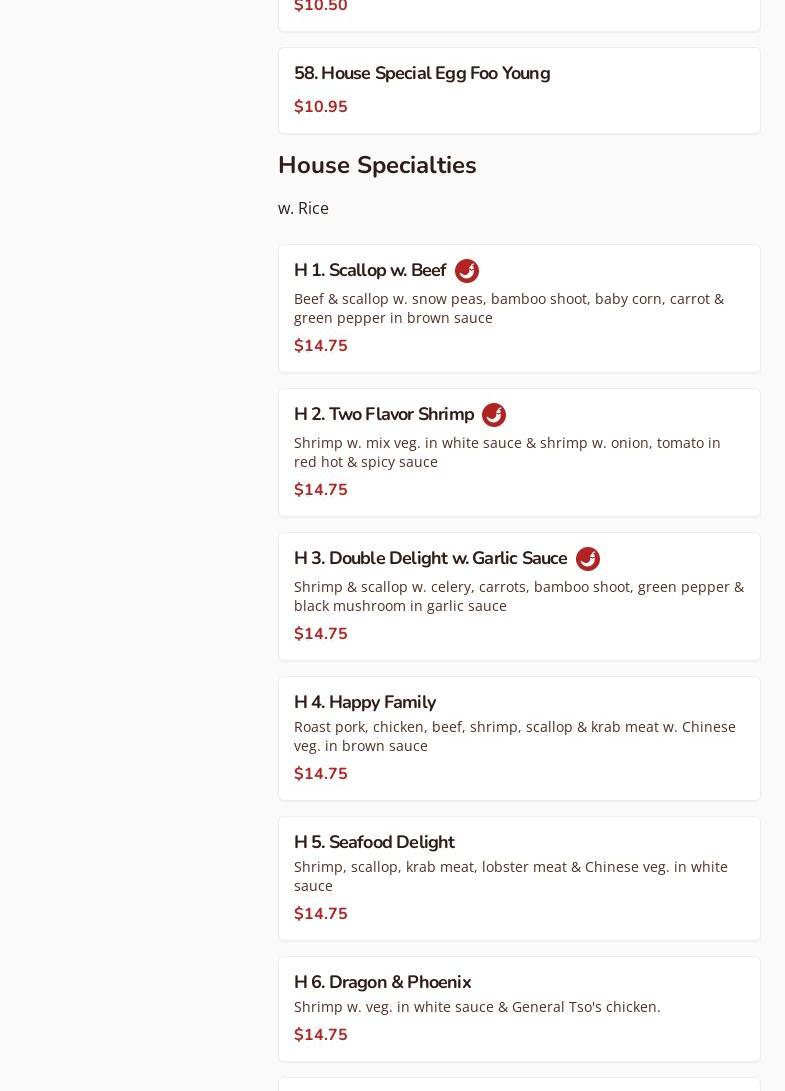Image resolution: width=785 pixels, height=1091 pixels.
Task: Open the H 2. Two Flavor Shrimp item
Action: [x=384, y=415]
